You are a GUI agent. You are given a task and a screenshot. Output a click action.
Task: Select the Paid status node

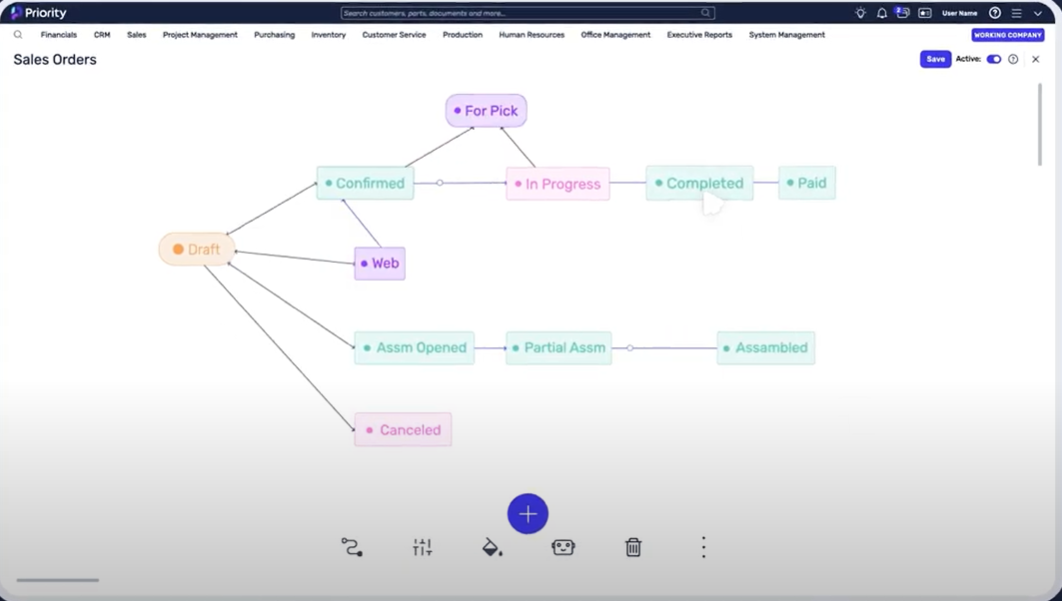coord(807,183)
